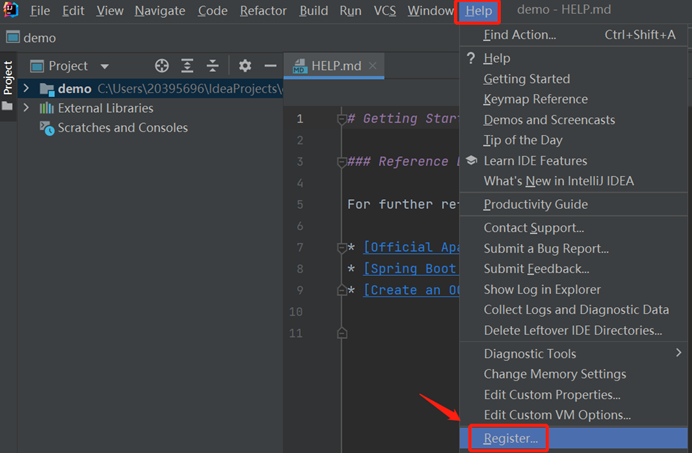Show Tip of the Day
The width and height of the screenshot is (692, 453).
[574, 140]
